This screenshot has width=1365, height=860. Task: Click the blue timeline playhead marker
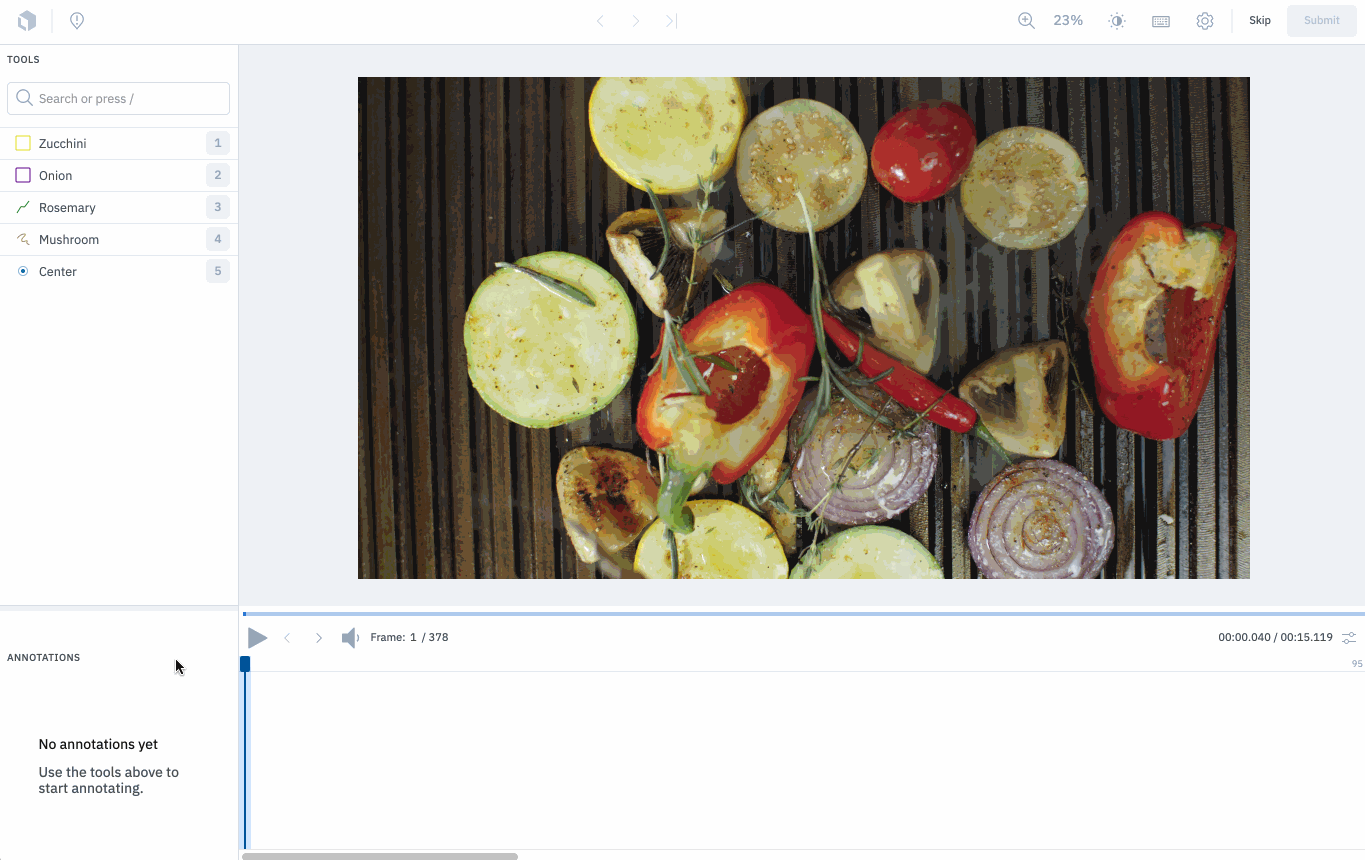(245, 664)
